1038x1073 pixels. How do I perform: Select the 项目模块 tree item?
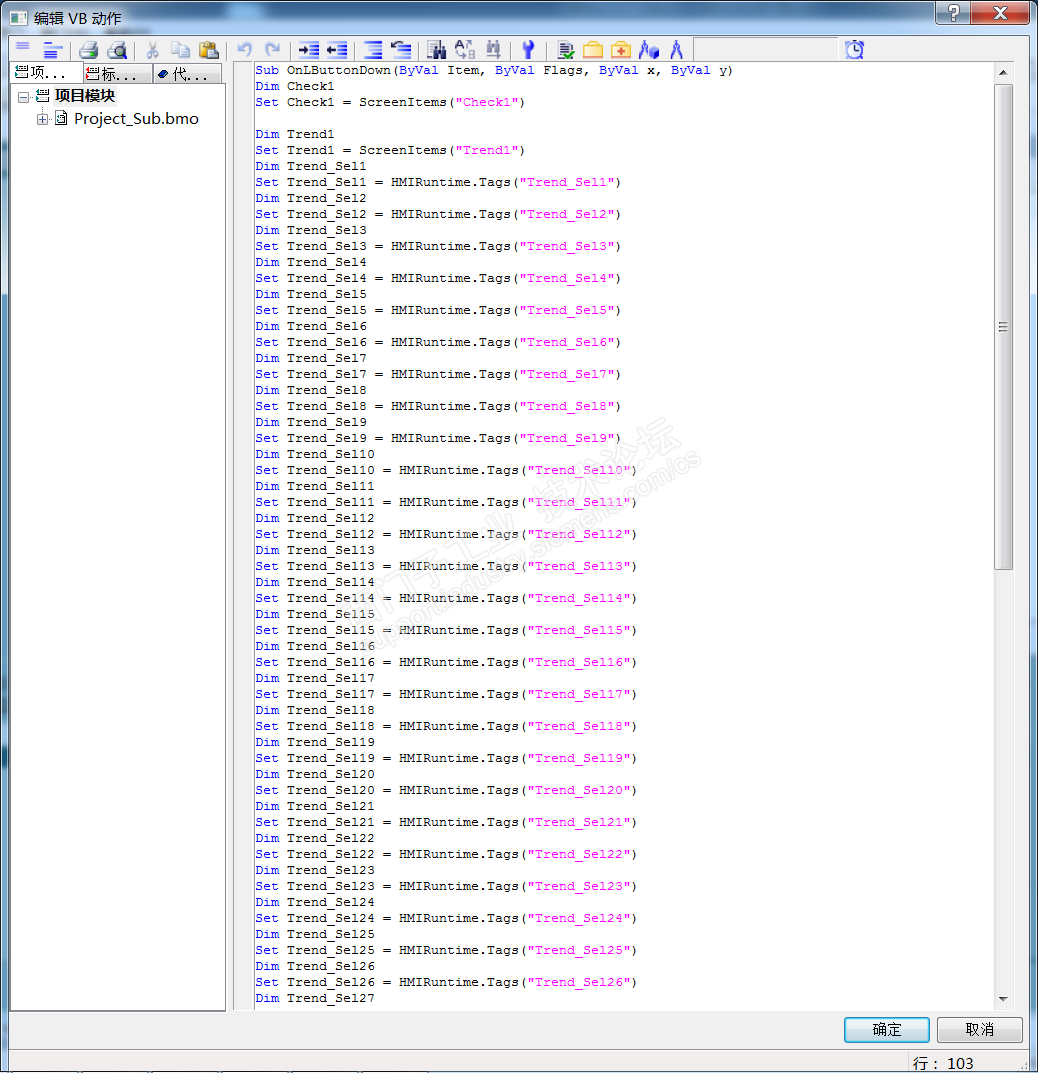click(x=85, y=96)
